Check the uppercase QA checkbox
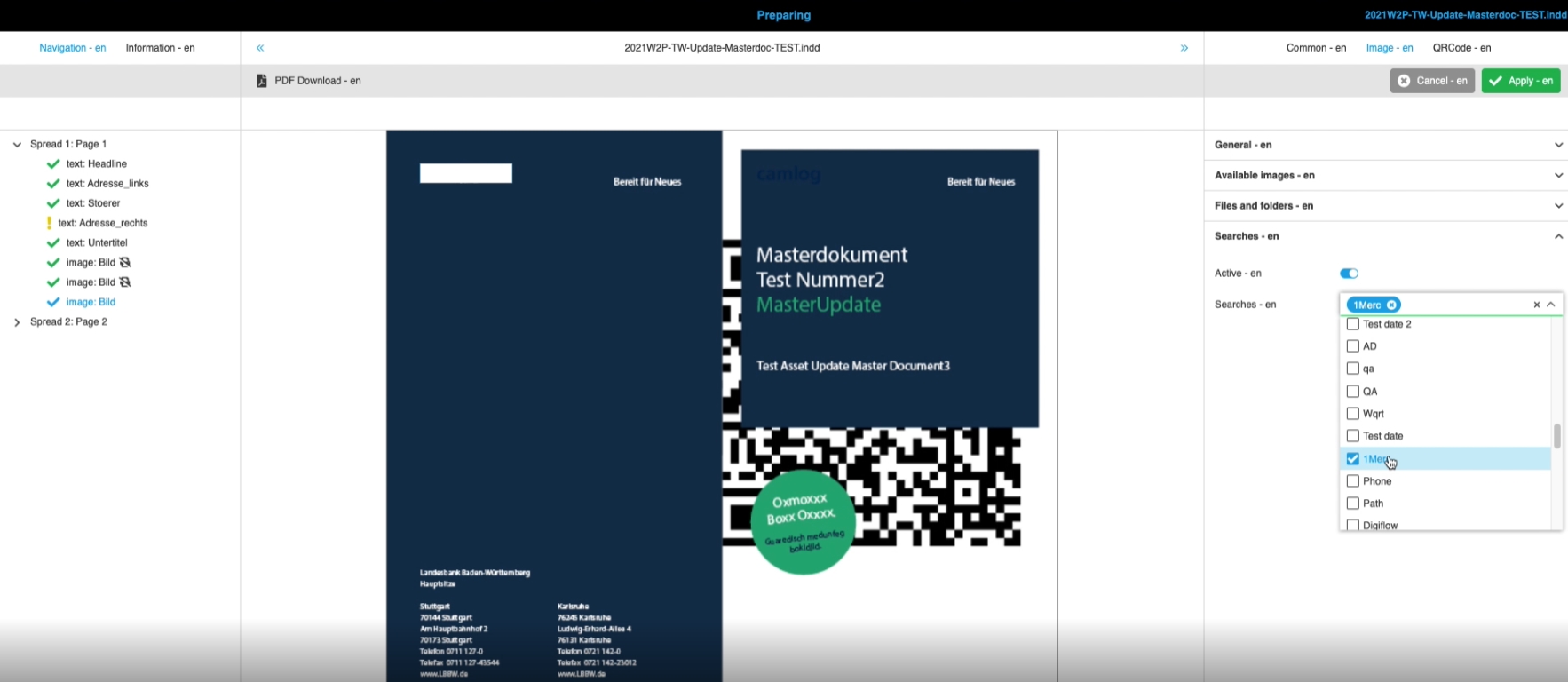The height and width of the screenshot is (682, 1568). pos(1353,391)
